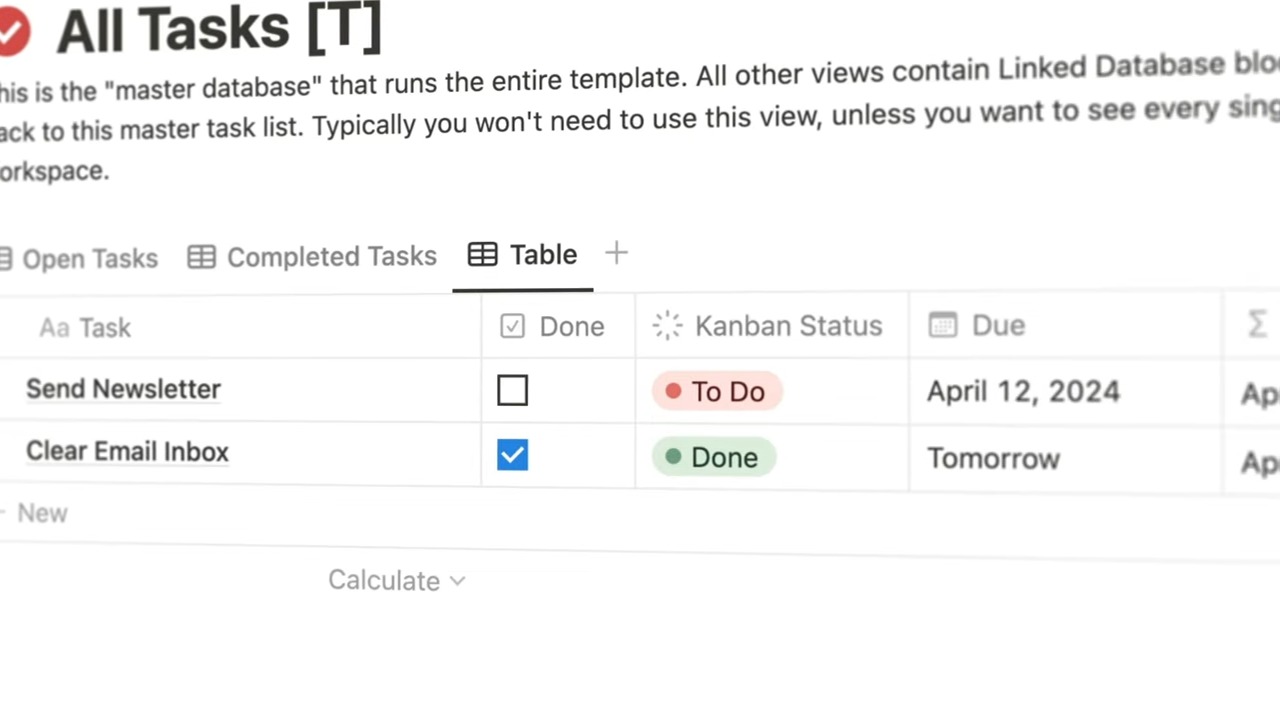Screen dimensions: 1280x720
Task: Click the plus icon to add view
Action: click(x=616, y=254)
